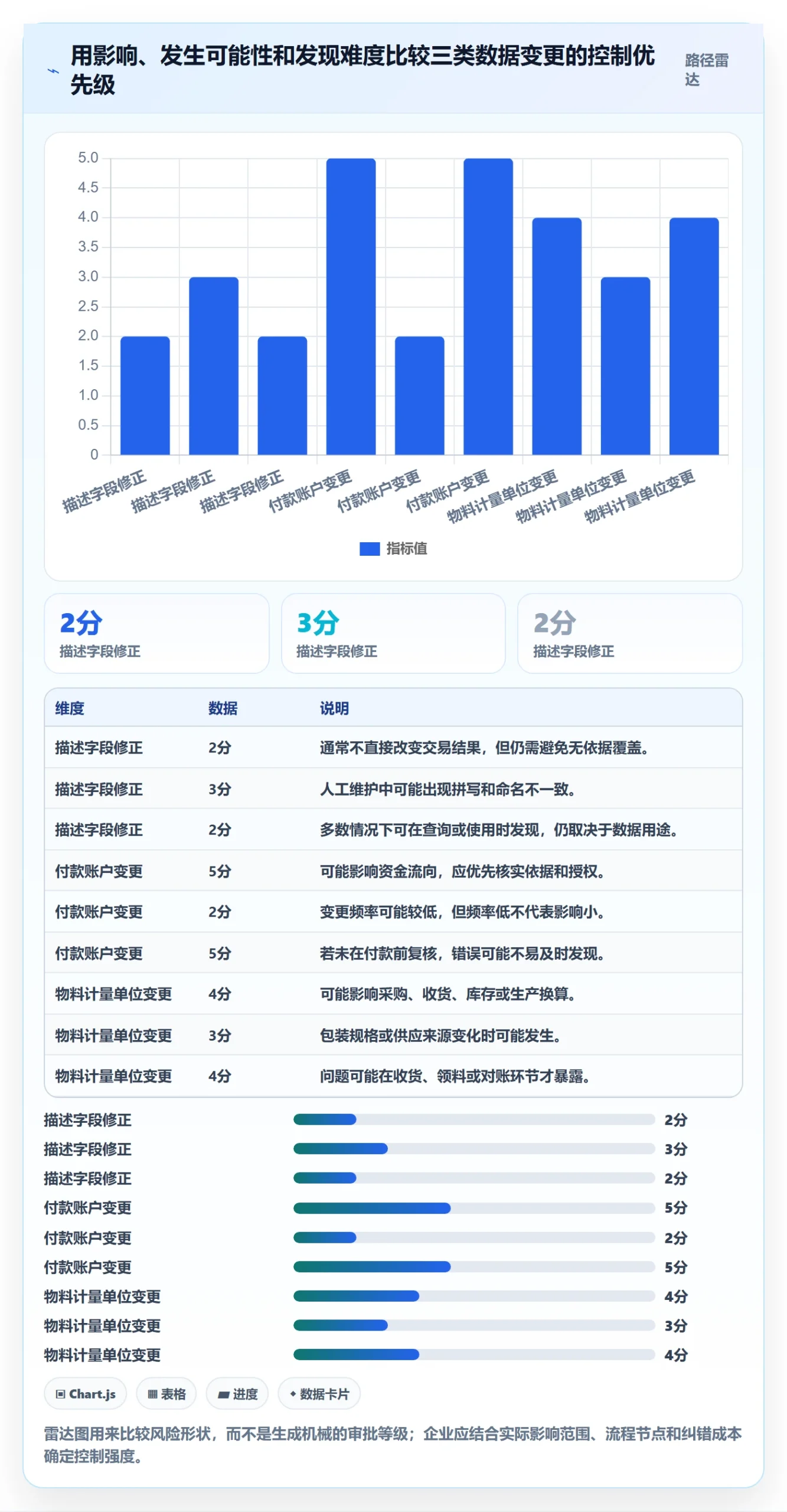Click the lightning icon beside the title
The height and width of the screenshot is (1512, 787).
click(x=53, y=71)
